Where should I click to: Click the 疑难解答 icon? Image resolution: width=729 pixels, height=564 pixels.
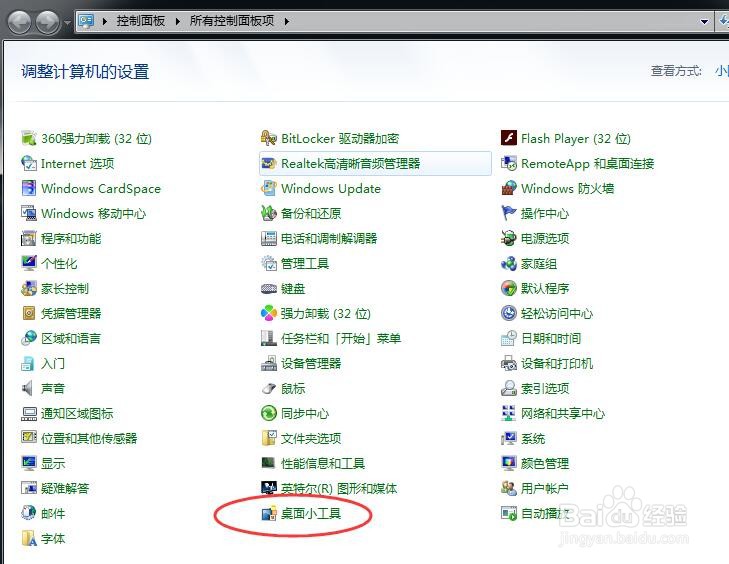coord(29,488)
